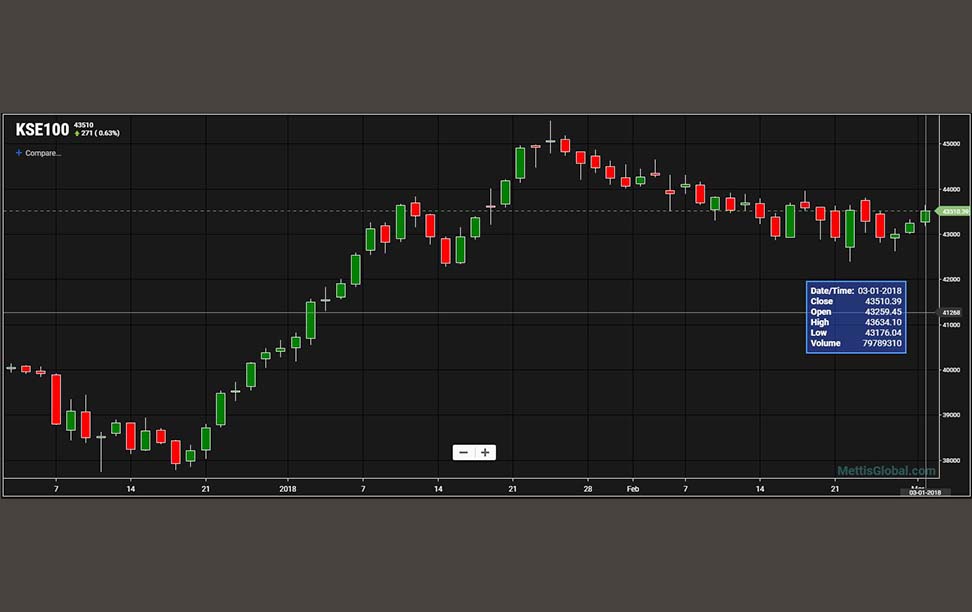Viewport: 972px width, 612px height.
Task: Select the Open value 43259.45 in tooltip
Action: pos(883,312)
